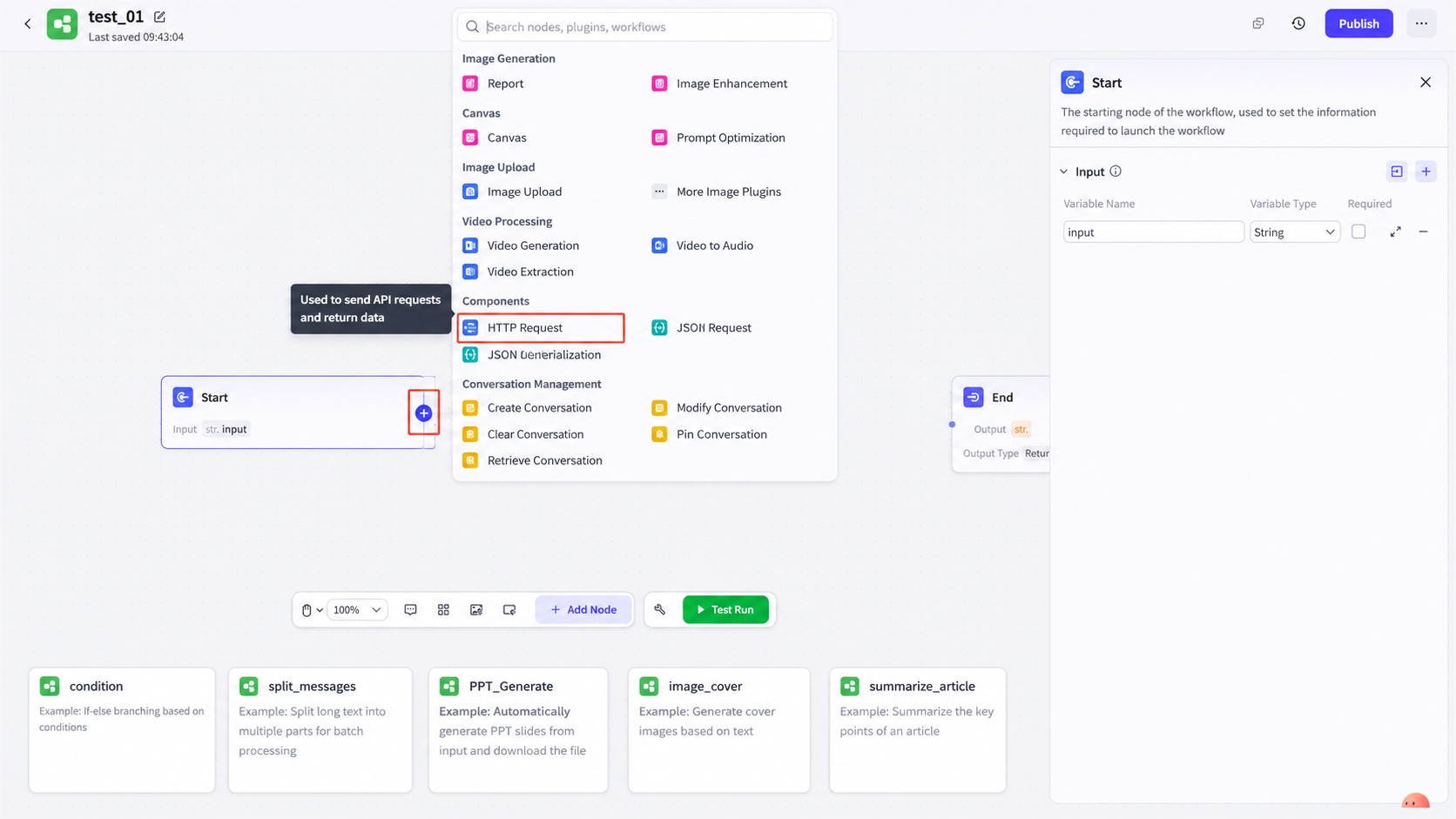Image resolution: width=1456 pixels, height=819 pixels.
Task: Click the duplicate workflow icon near Publish
Action: coord(1258,23)
